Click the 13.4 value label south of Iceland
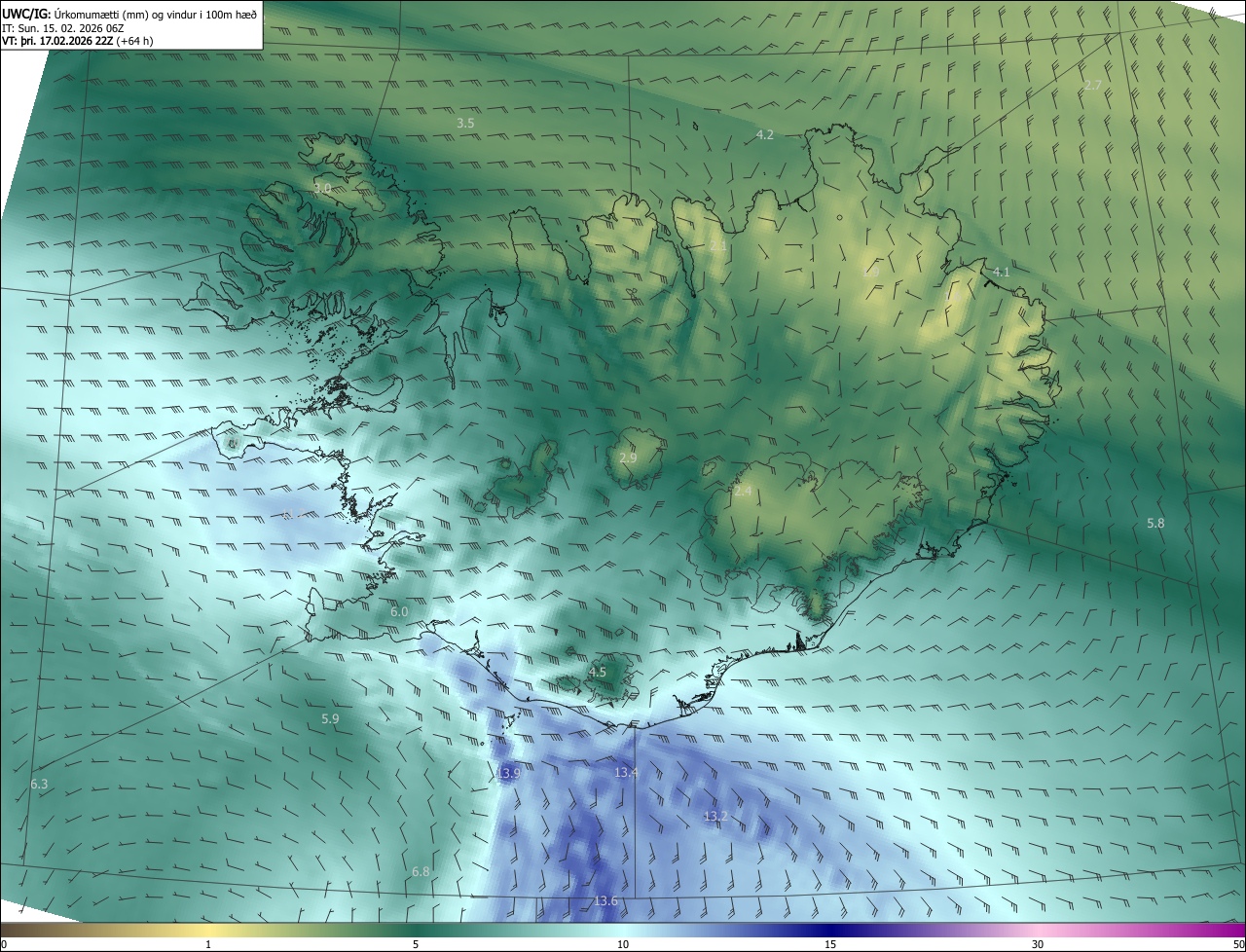 626,772
